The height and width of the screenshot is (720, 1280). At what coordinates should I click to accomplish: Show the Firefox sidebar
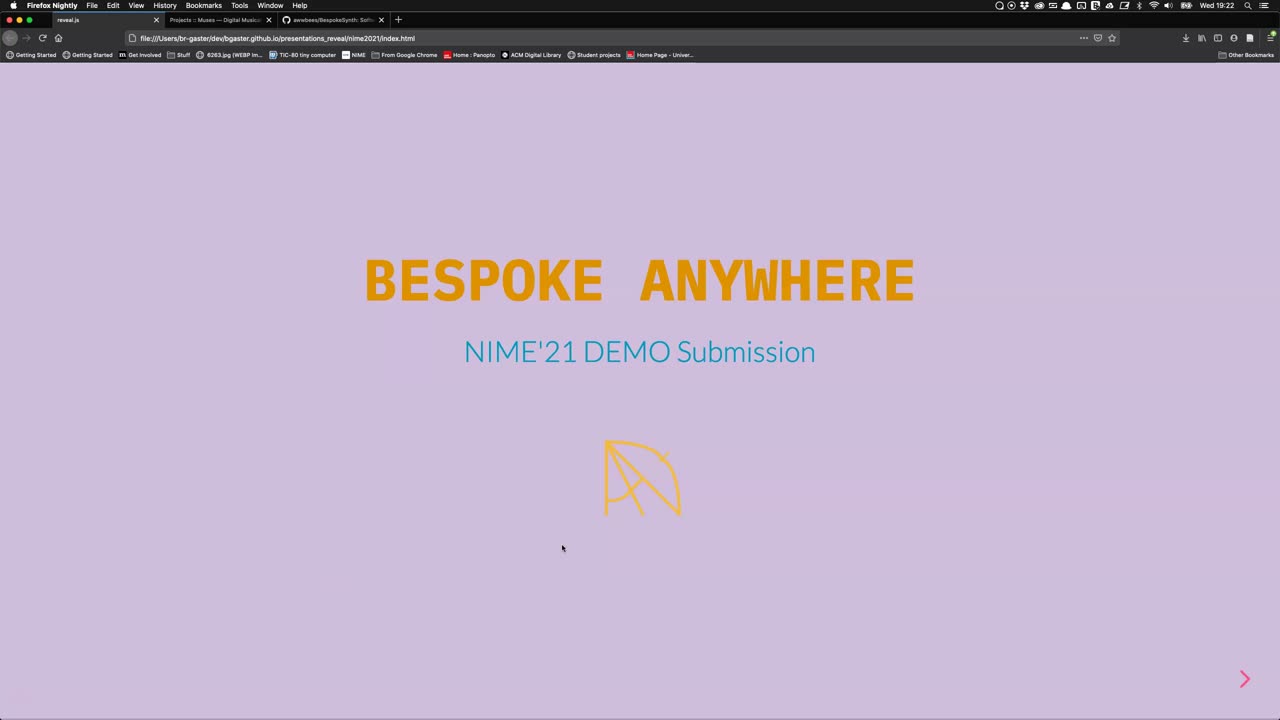(x=1218, y=38)
